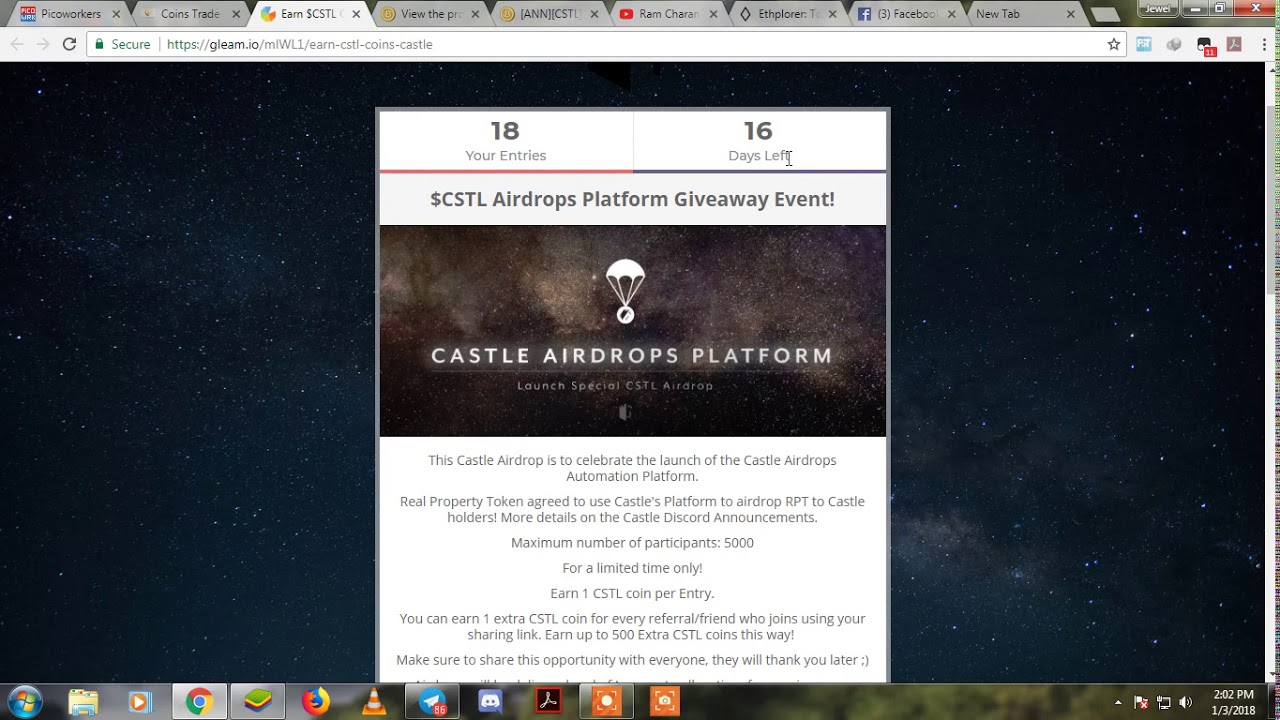Image resolution: width=1280 pixels, height=720 pixels.
Task: Open the orange screenshot camera taskbar icon
Action: click(664, 702)
